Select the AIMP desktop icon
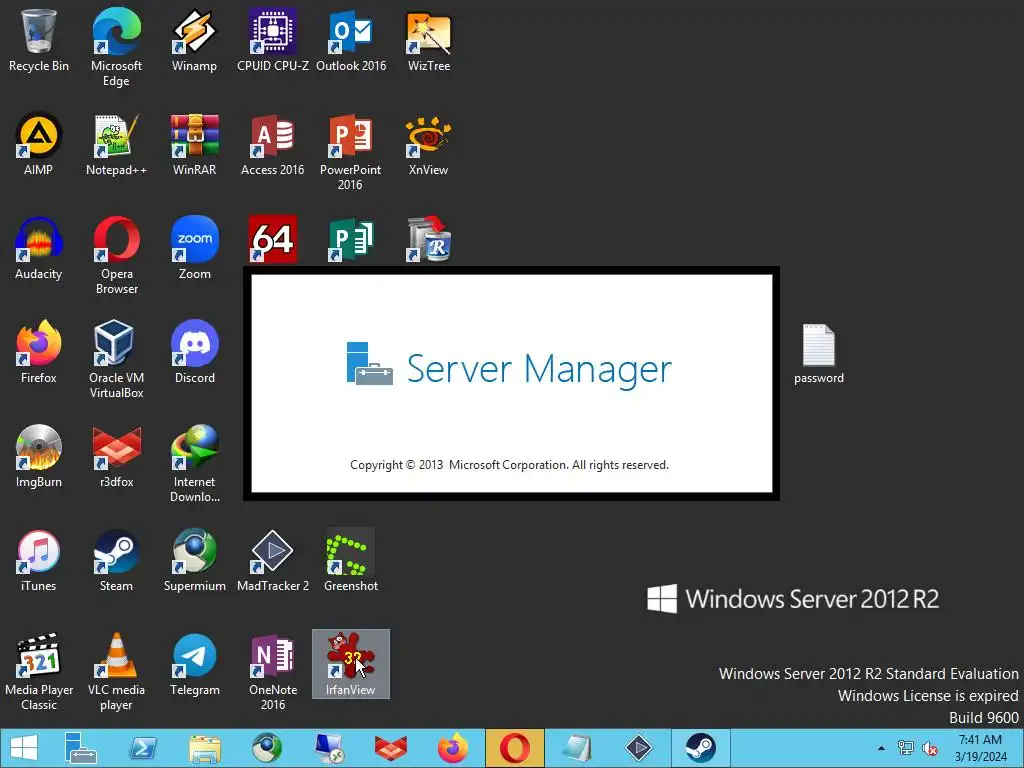 (x=39, y=144)
